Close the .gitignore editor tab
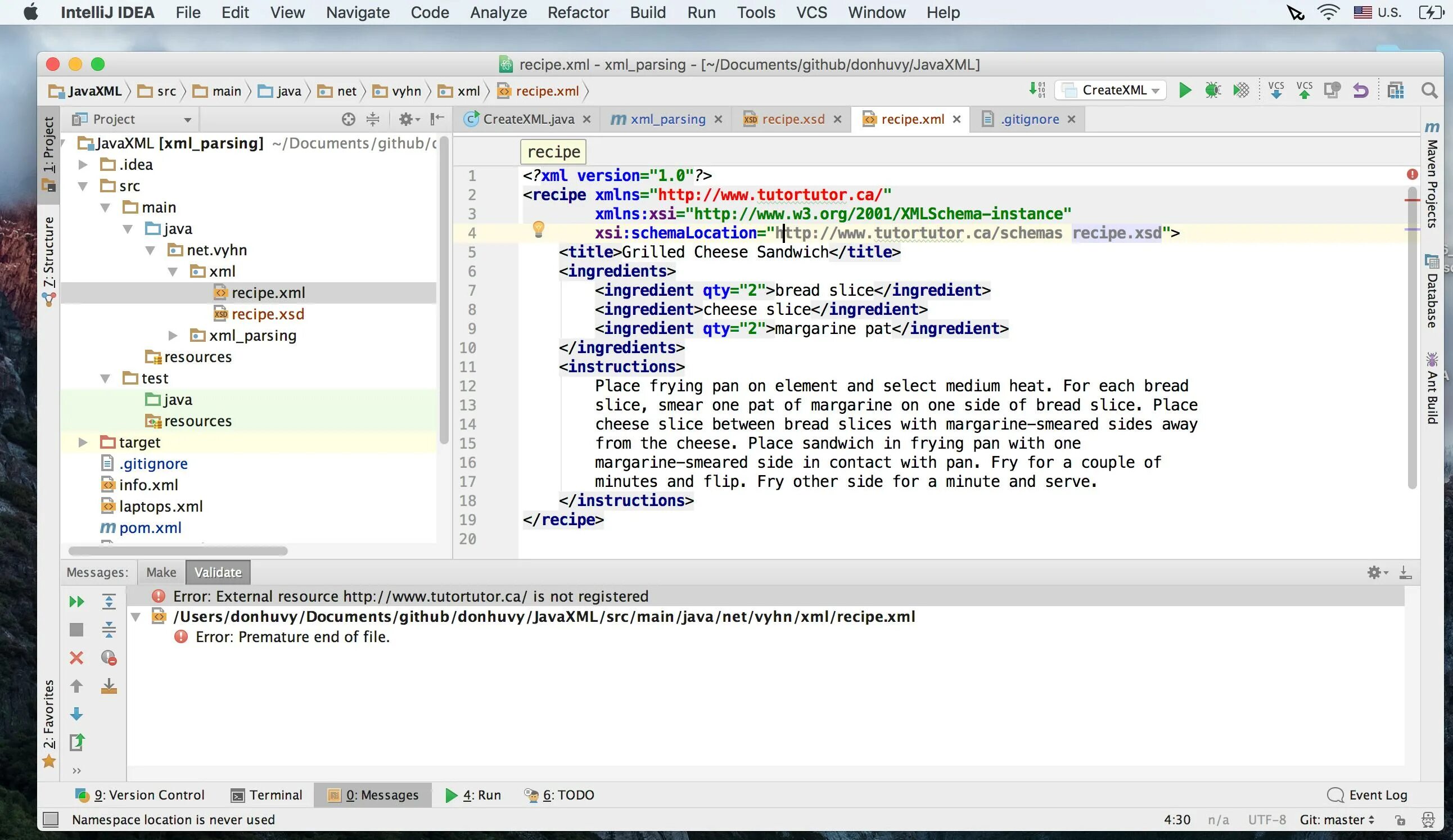This screenshot has height=840, width=1453. [1071, 119]
